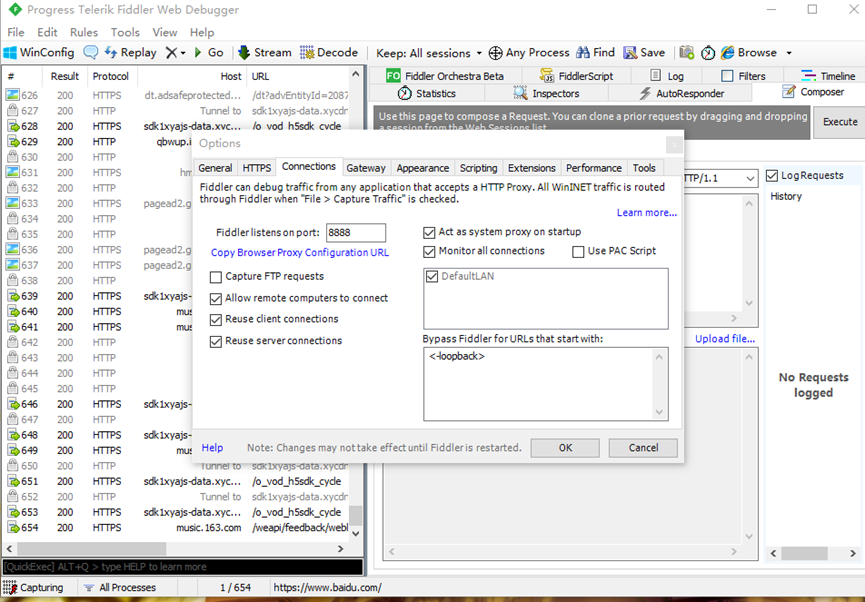Uncheck Allow remote computers to connect
This screenshot has width=865, height=602.
click(216, 299)
